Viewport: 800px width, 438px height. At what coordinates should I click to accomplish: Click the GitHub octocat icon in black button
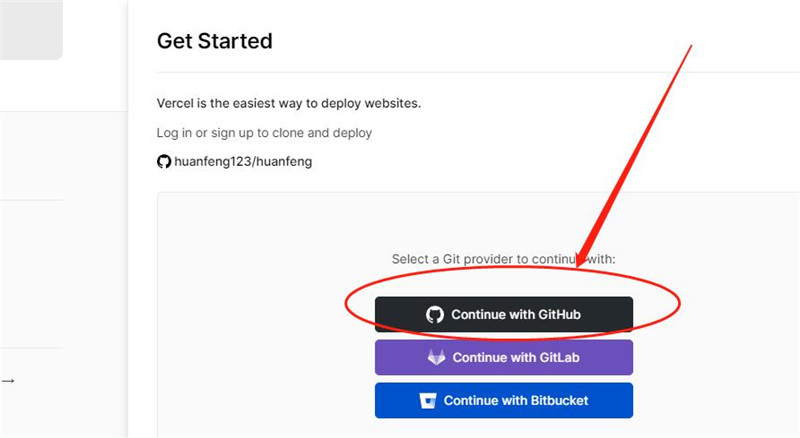(x=435, y=314)
